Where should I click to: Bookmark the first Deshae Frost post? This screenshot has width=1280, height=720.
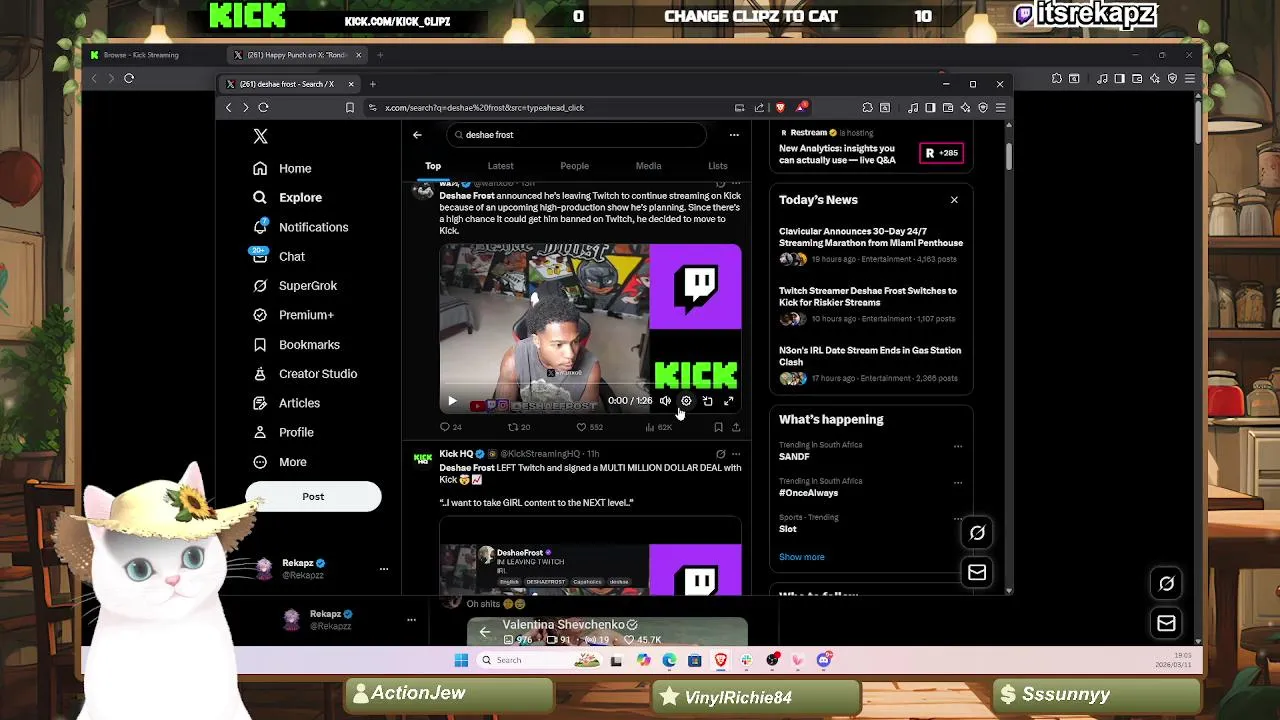click(x=718, y=427)
